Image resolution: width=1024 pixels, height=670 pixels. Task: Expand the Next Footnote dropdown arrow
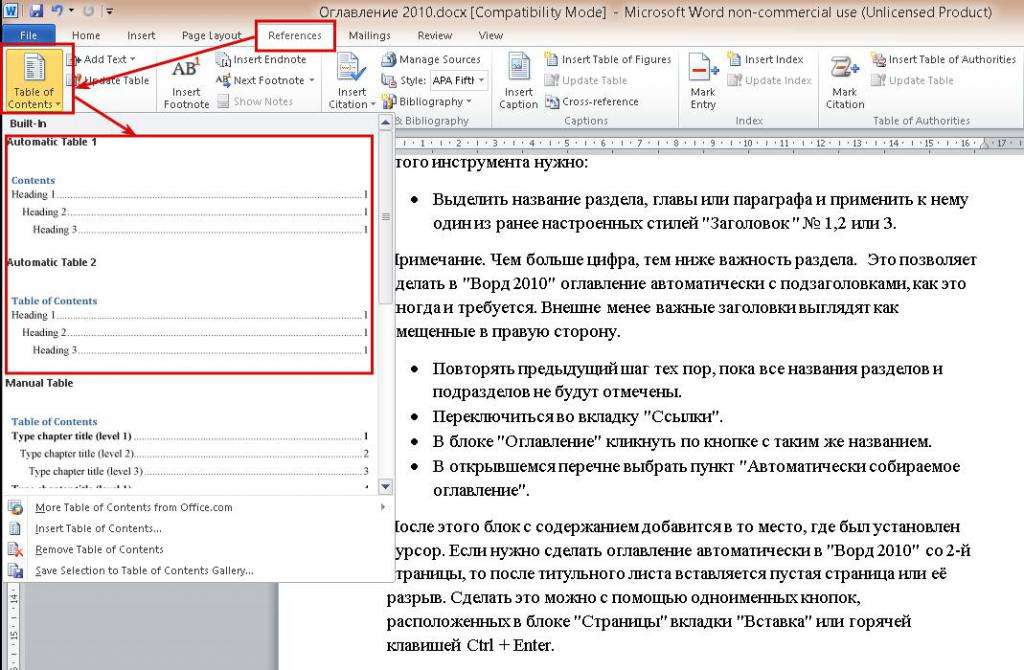(x=312, y=80)
